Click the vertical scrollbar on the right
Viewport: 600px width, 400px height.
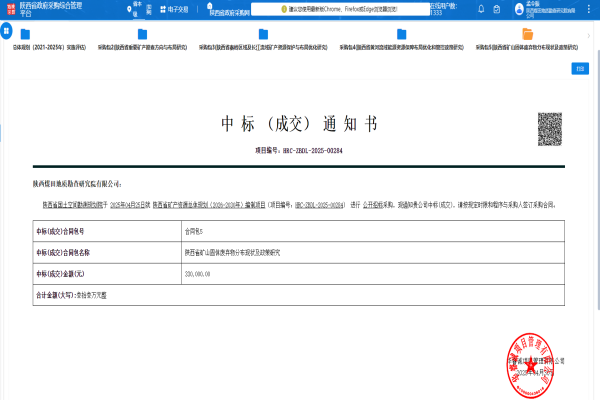point(598,180)
